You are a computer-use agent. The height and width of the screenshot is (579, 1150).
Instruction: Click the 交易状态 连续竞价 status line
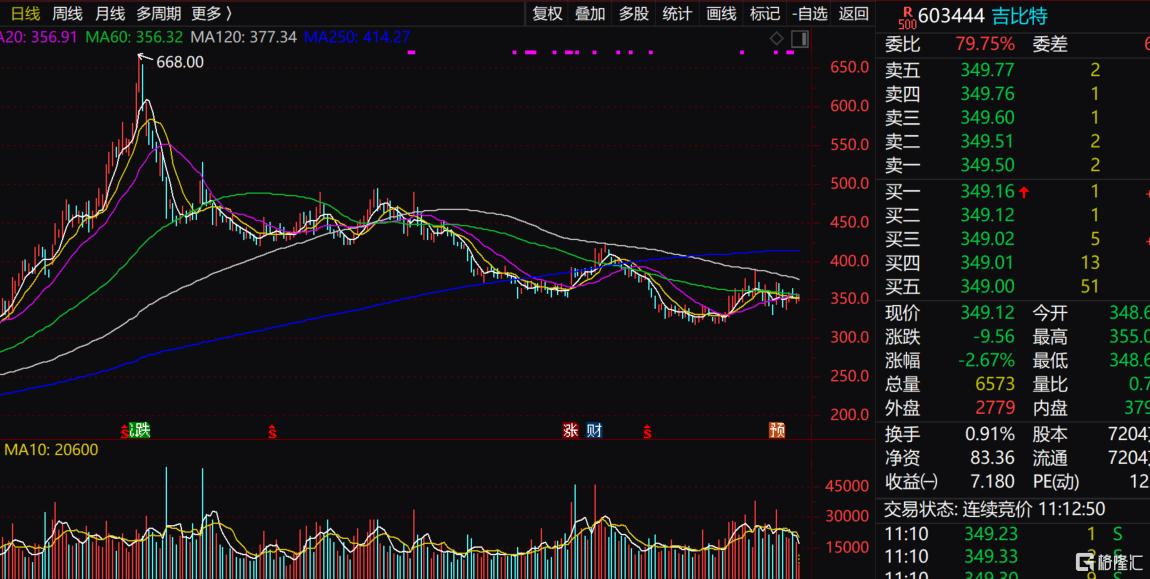pos(995,509)
